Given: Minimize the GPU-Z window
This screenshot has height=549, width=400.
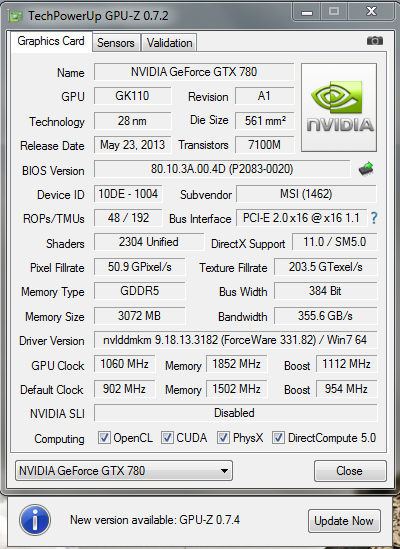Looking at the screenshot, I should [x=307, y=13].
